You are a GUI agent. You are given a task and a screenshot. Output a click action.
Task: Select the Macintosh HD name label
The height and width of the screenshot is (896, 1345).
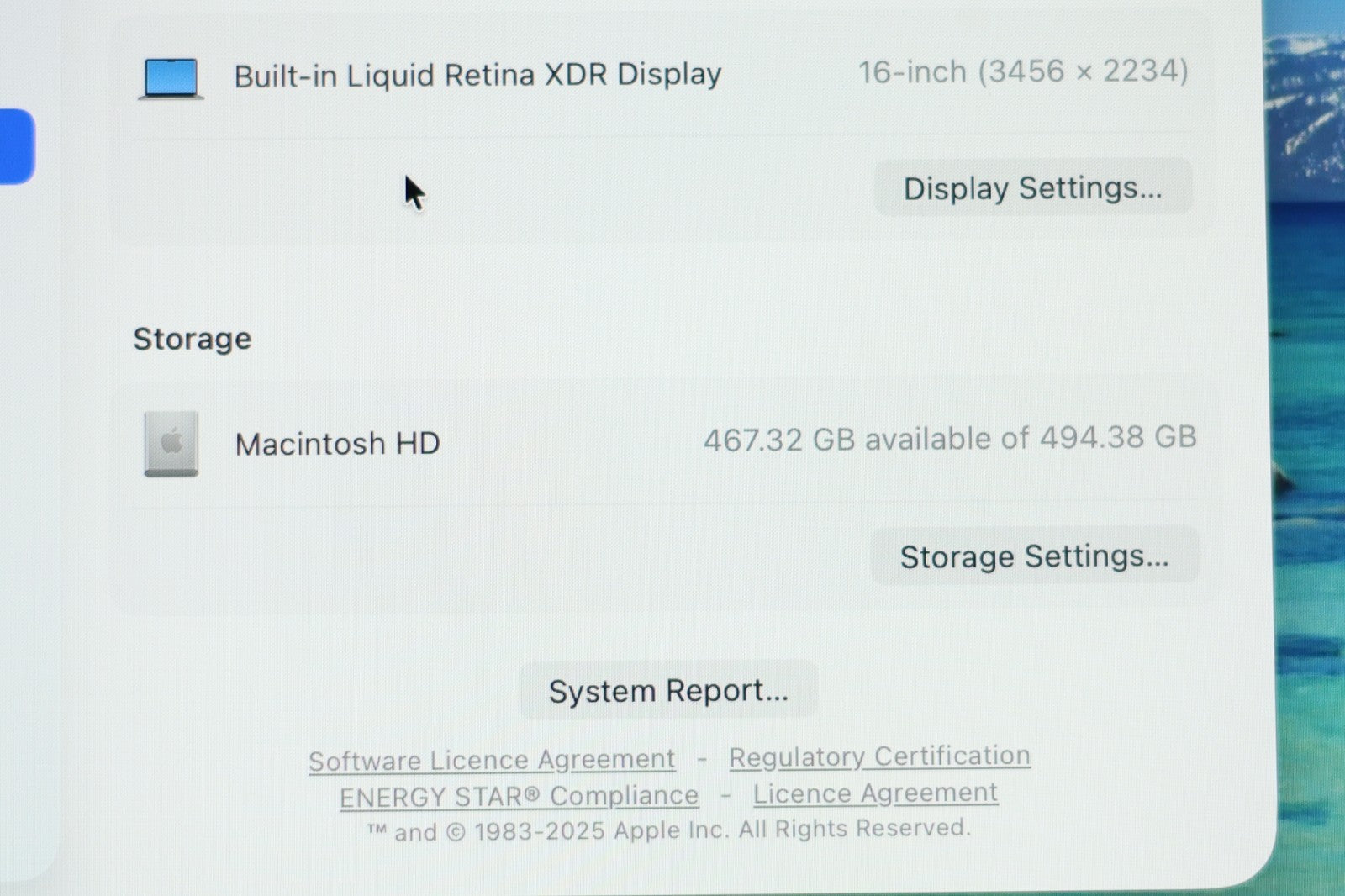pos(337,444)
